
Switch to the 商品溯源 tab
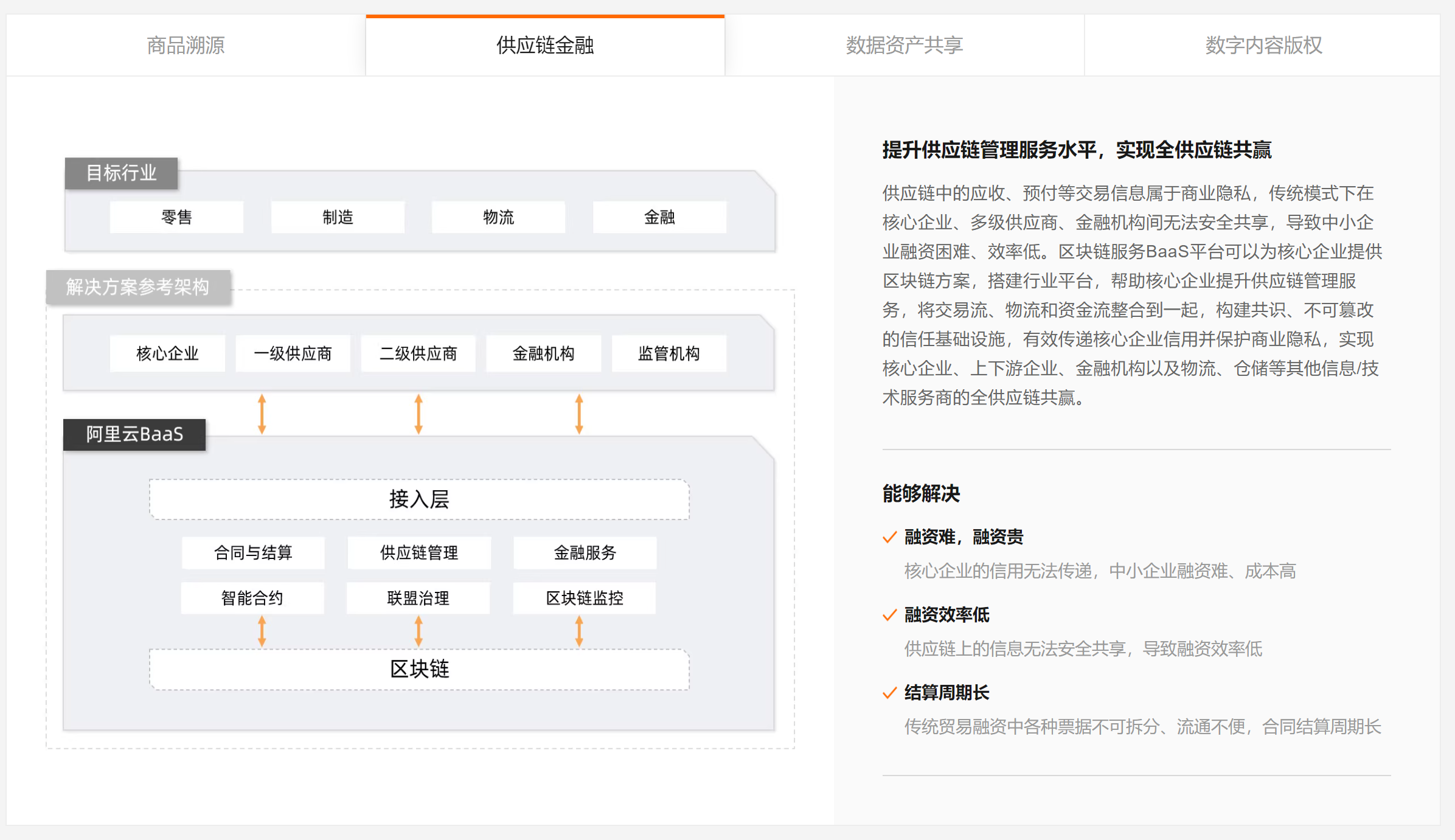[186, 46]
